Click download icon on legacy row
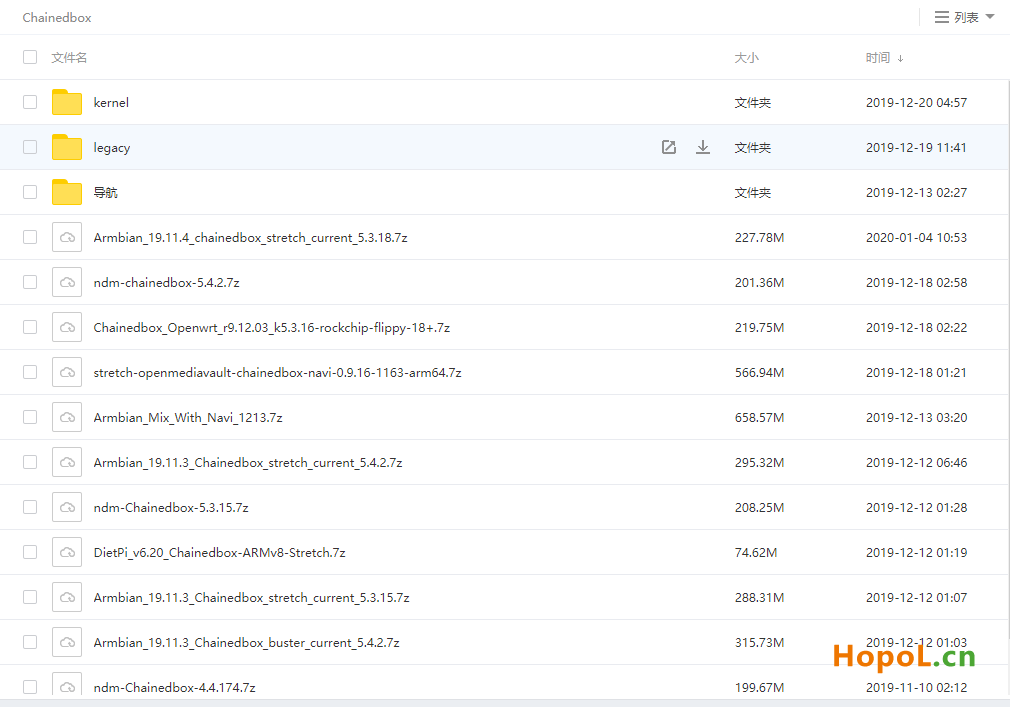This screenshot has height=707, width=1010. point(703,147)
